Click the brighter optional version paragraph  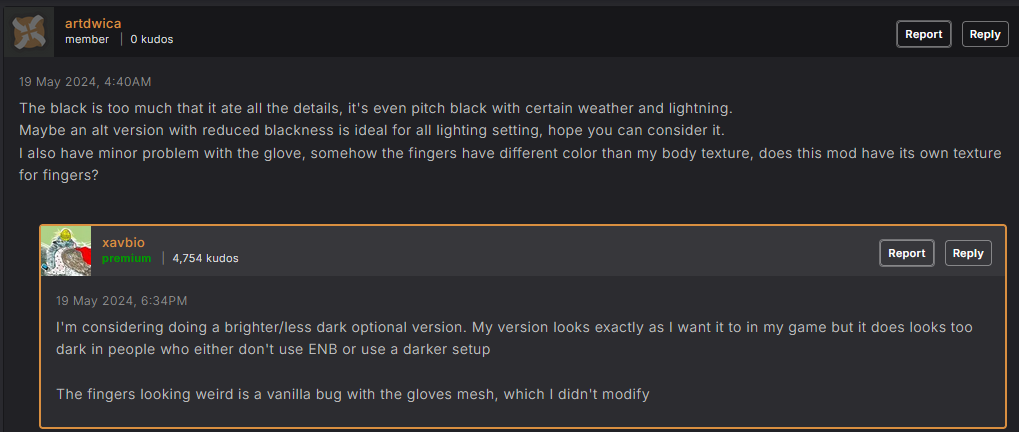[514, 338]
